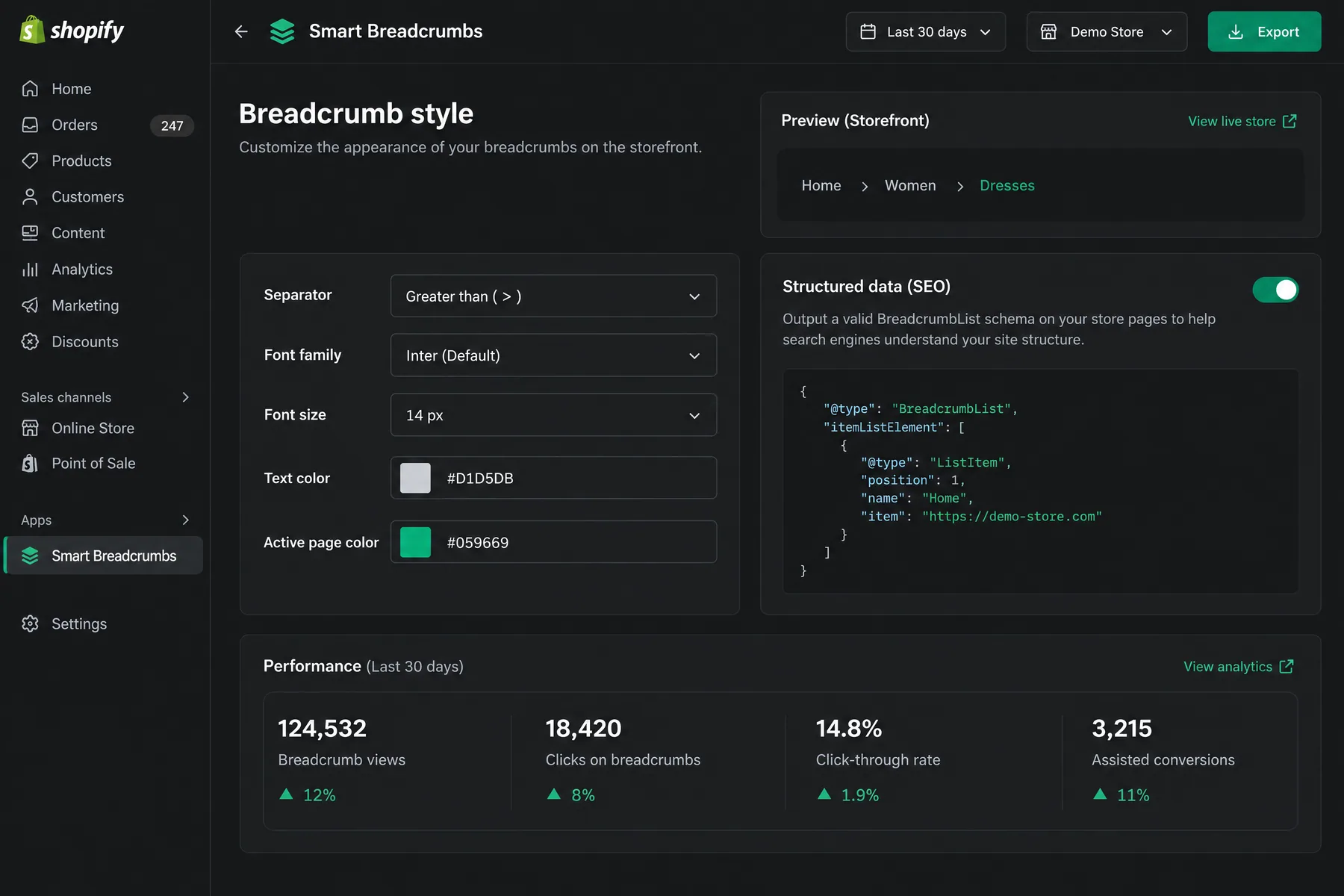This screenshot has width=1344, height=896.
Task: Click the Products tag icon
Action: pyautogui.click(x=30, y=161)
